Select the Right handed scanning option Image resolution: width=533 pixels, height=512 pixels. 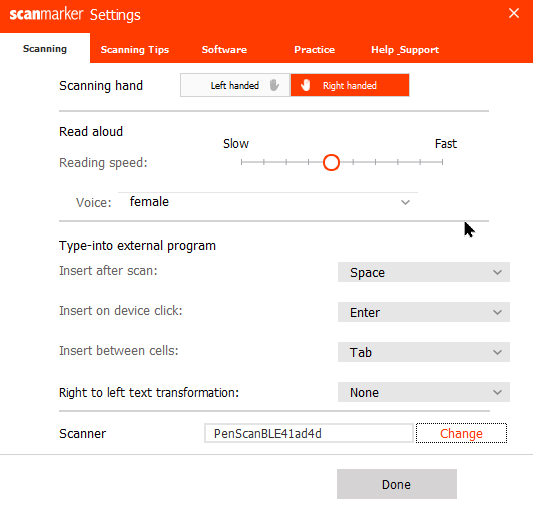tap(350, 85)
